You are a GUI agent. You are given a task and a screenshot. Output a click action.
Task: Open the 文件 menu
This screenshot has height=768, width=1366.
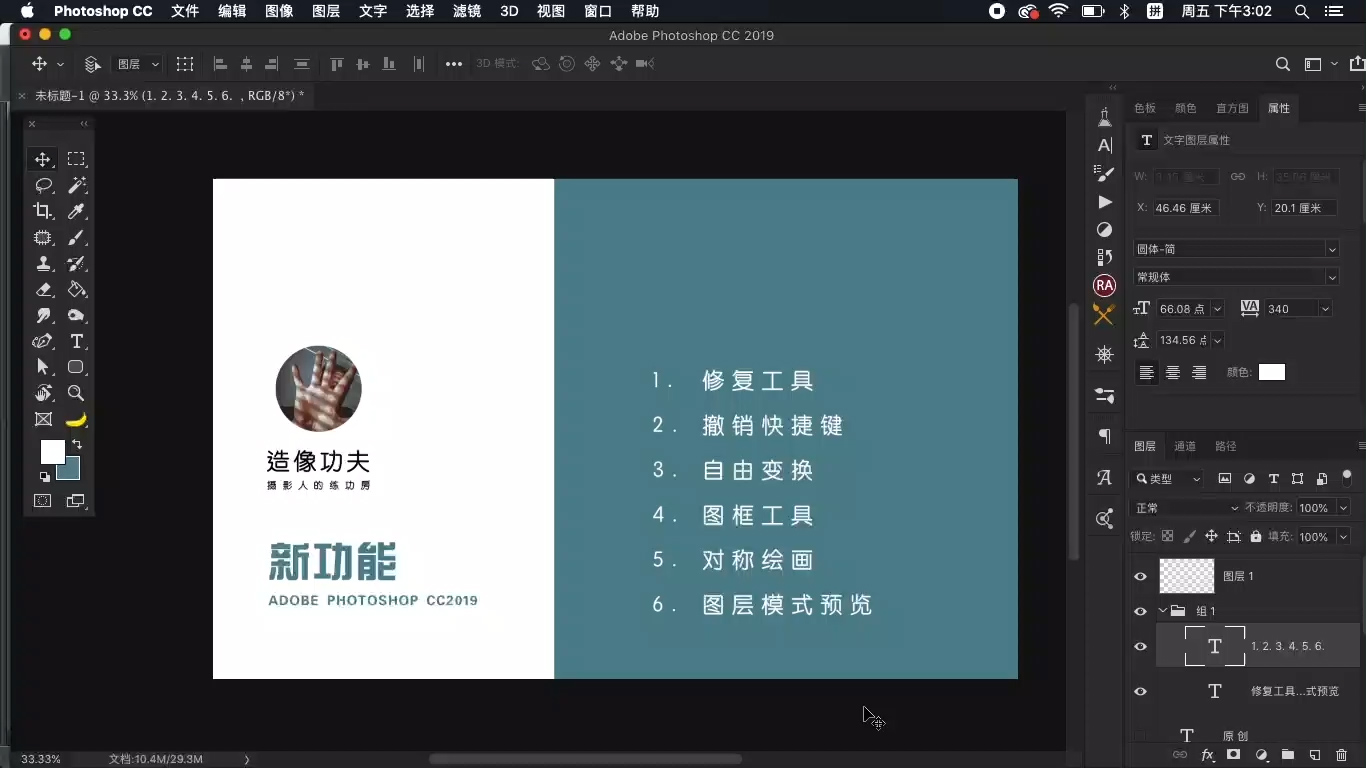(x=185, y=11)
